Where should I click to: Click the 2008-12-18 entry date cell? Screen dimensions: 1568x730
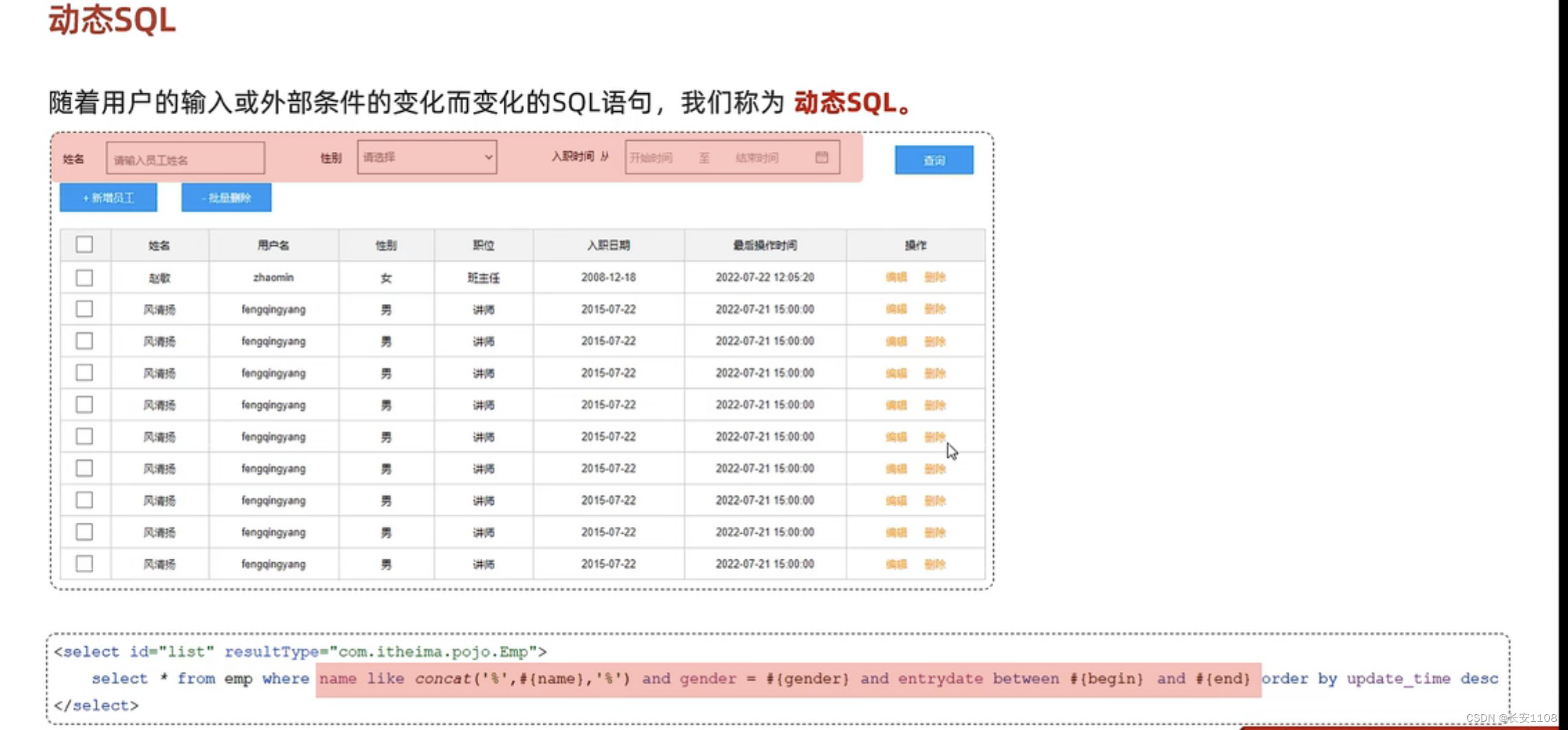click(608, 277)
